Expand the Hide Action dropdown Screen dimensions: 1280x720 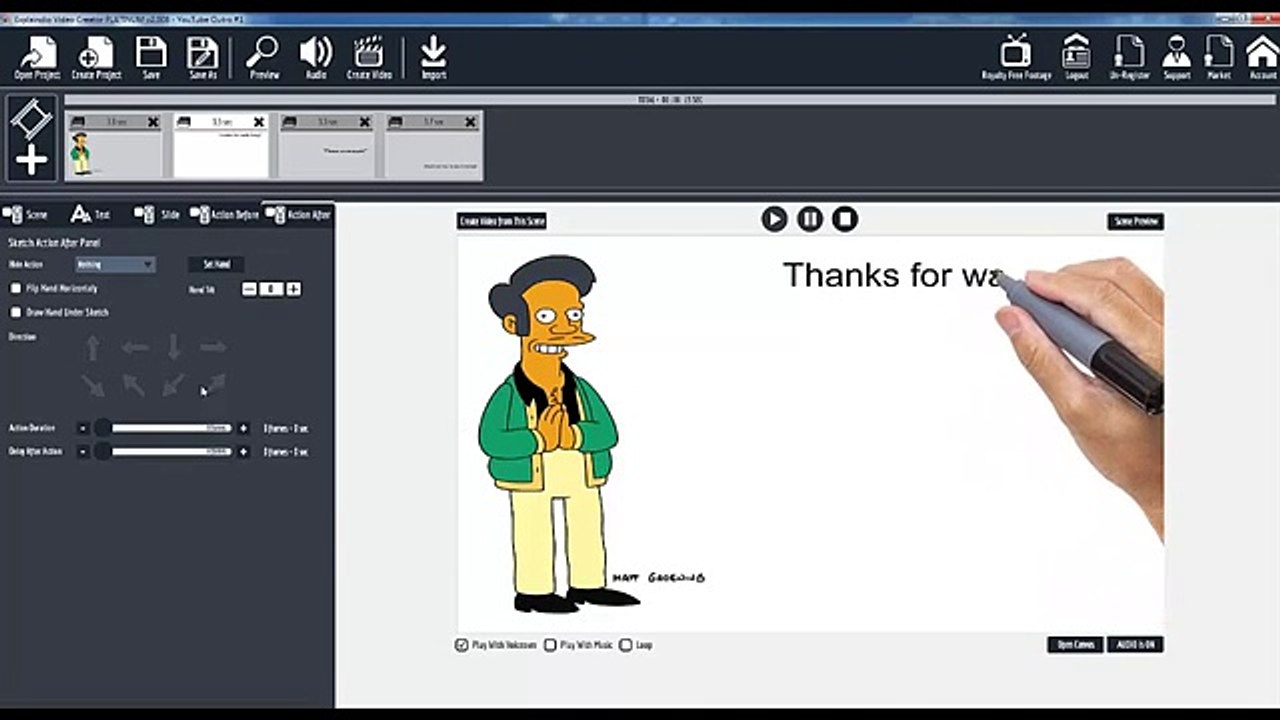pos(115,264)
